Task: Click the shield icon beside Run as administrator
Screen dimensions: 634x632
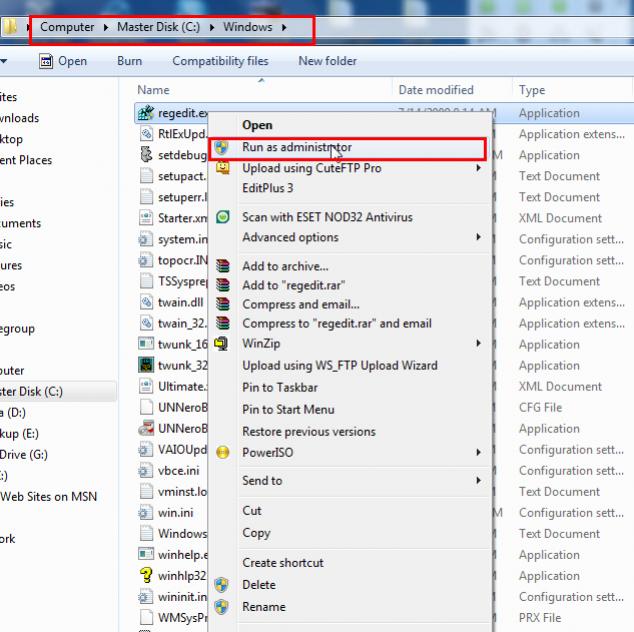Action: [x=222, y=148]
